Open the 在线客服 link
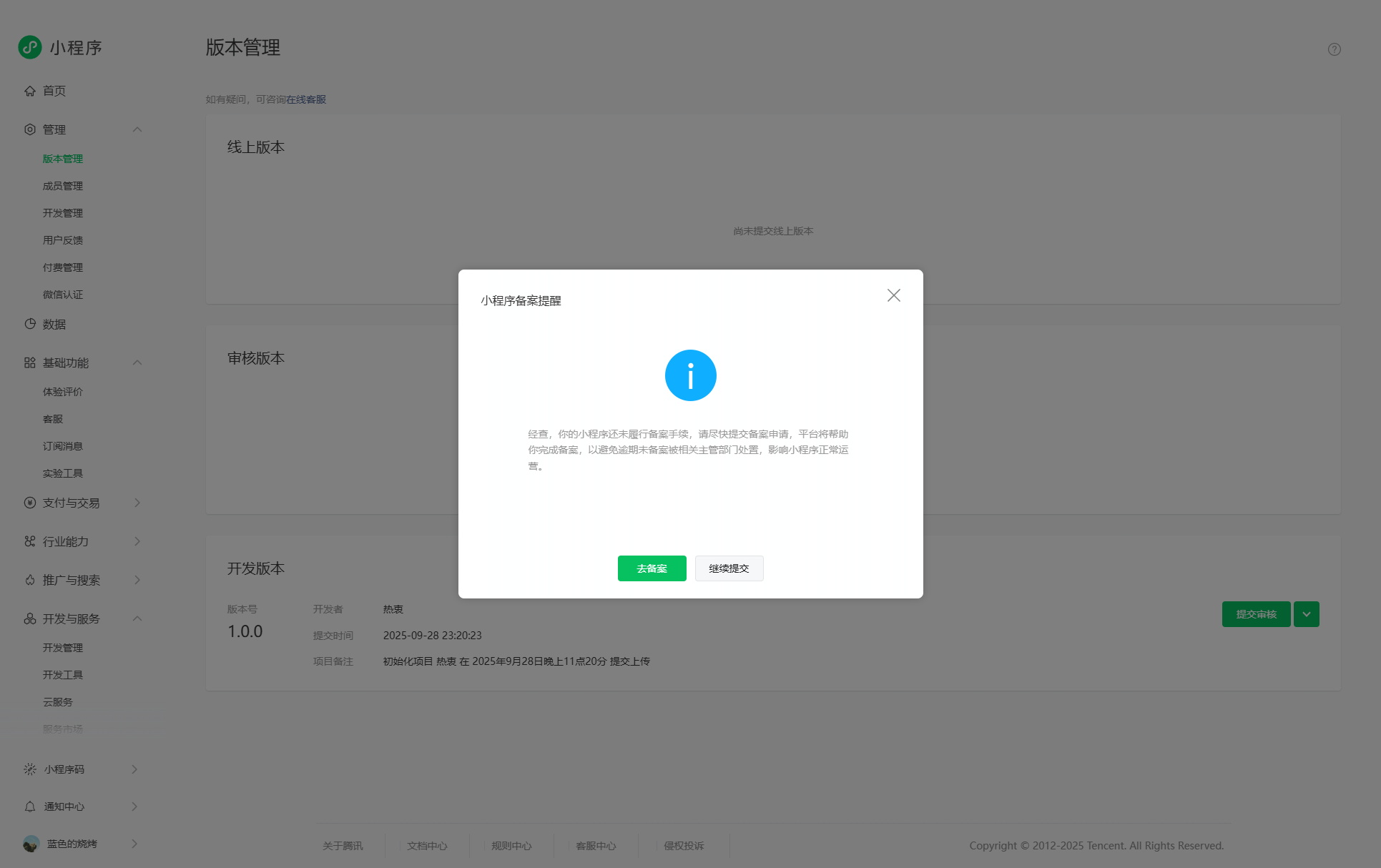The image size is (1381, 868). click(x=306, y=99)
